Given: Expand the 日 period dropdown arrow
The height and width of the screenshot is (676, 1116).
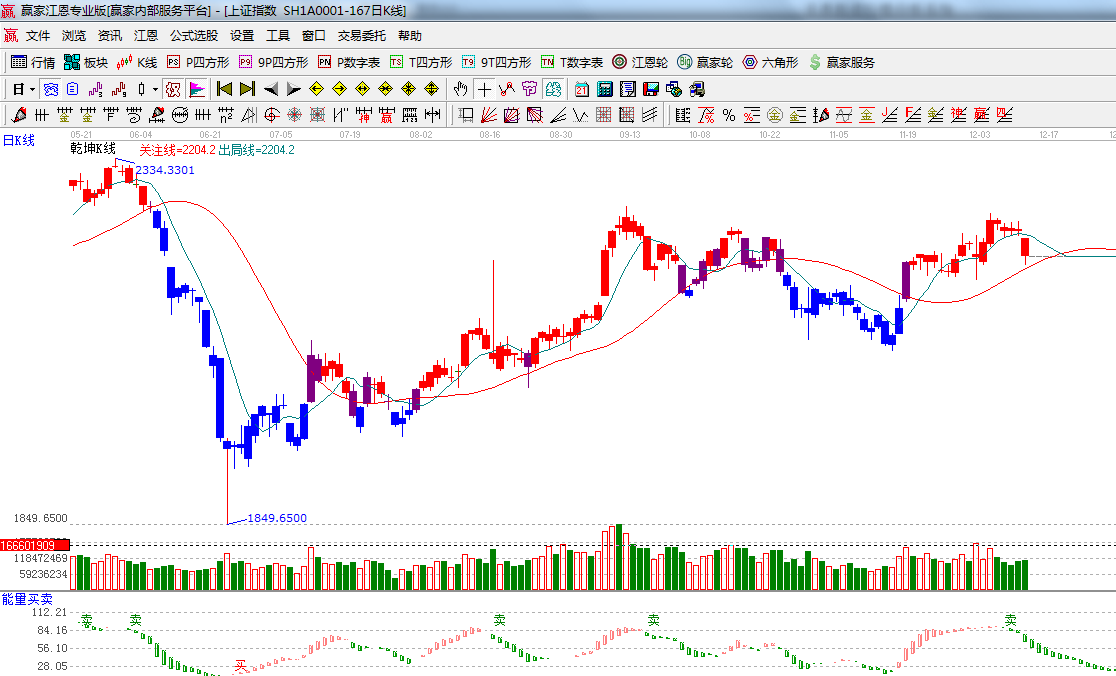Looking at the screenshot, I should [x=32, y=88].
